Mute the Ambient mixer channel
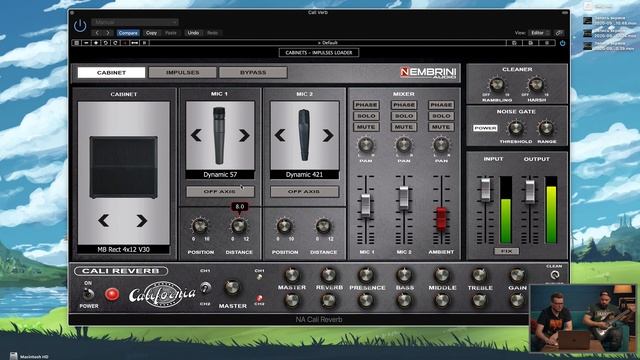 441,127
